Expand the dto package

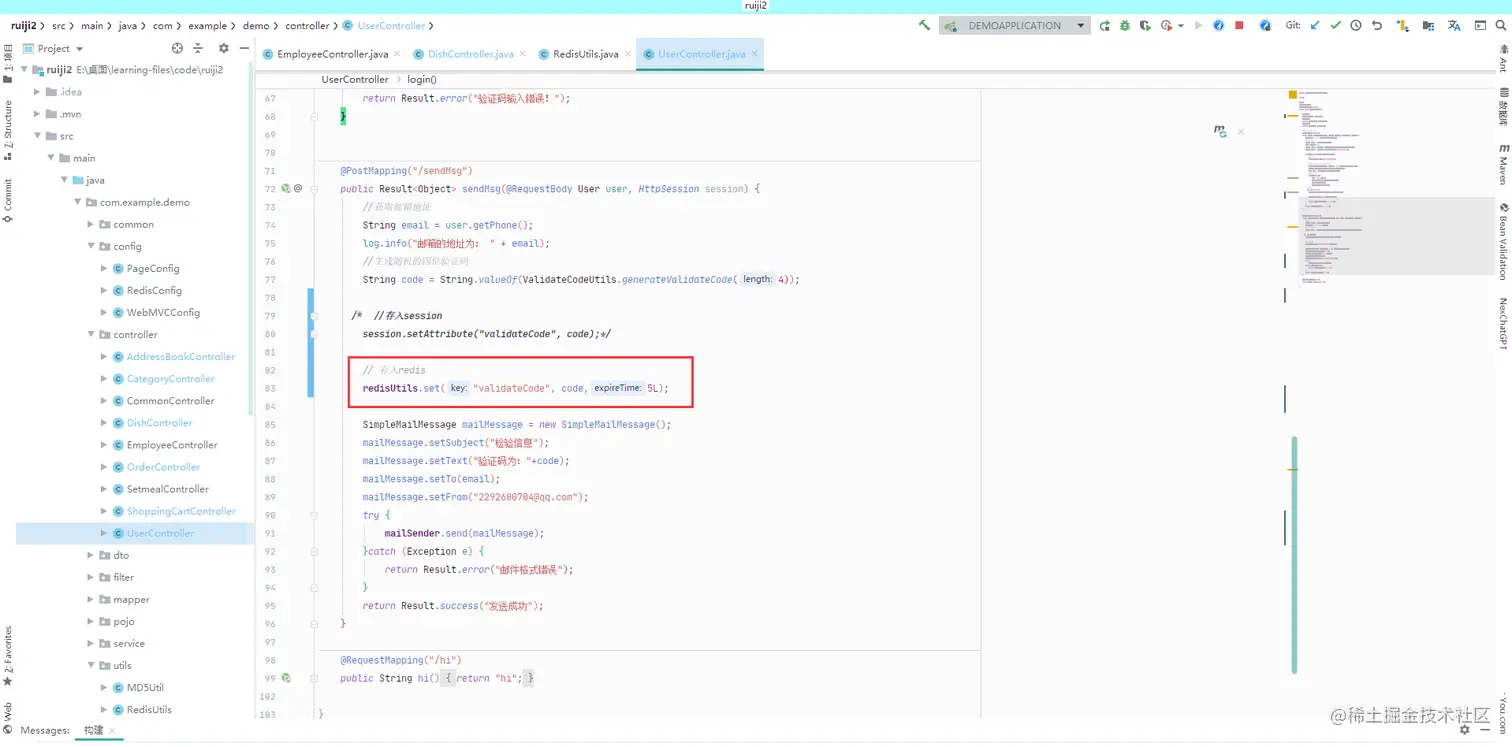point(91,555)
